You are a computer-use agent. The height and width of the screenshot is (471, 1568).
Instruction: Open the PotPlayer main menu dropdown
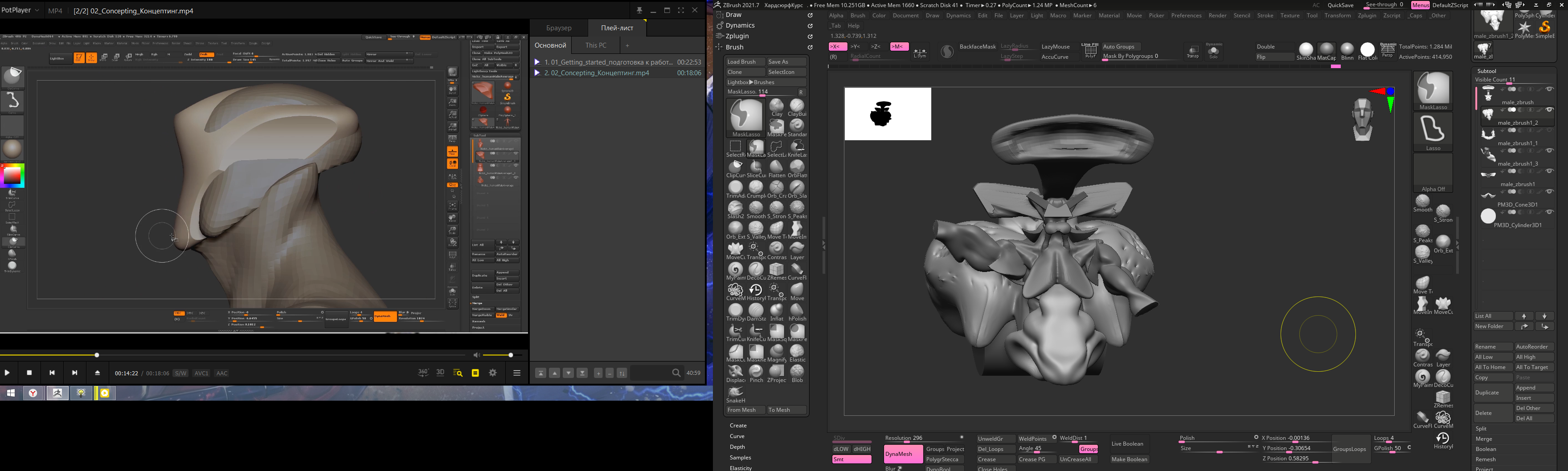[x=20, y=10]
